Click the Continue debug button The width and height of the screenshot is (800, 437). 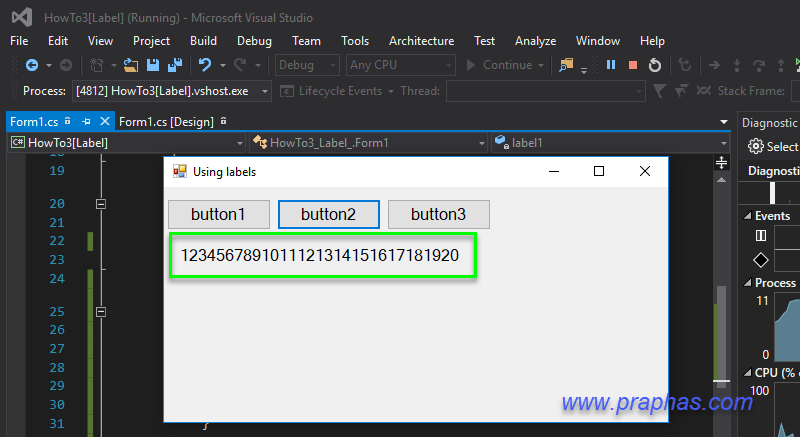click(x=499, y=65)
